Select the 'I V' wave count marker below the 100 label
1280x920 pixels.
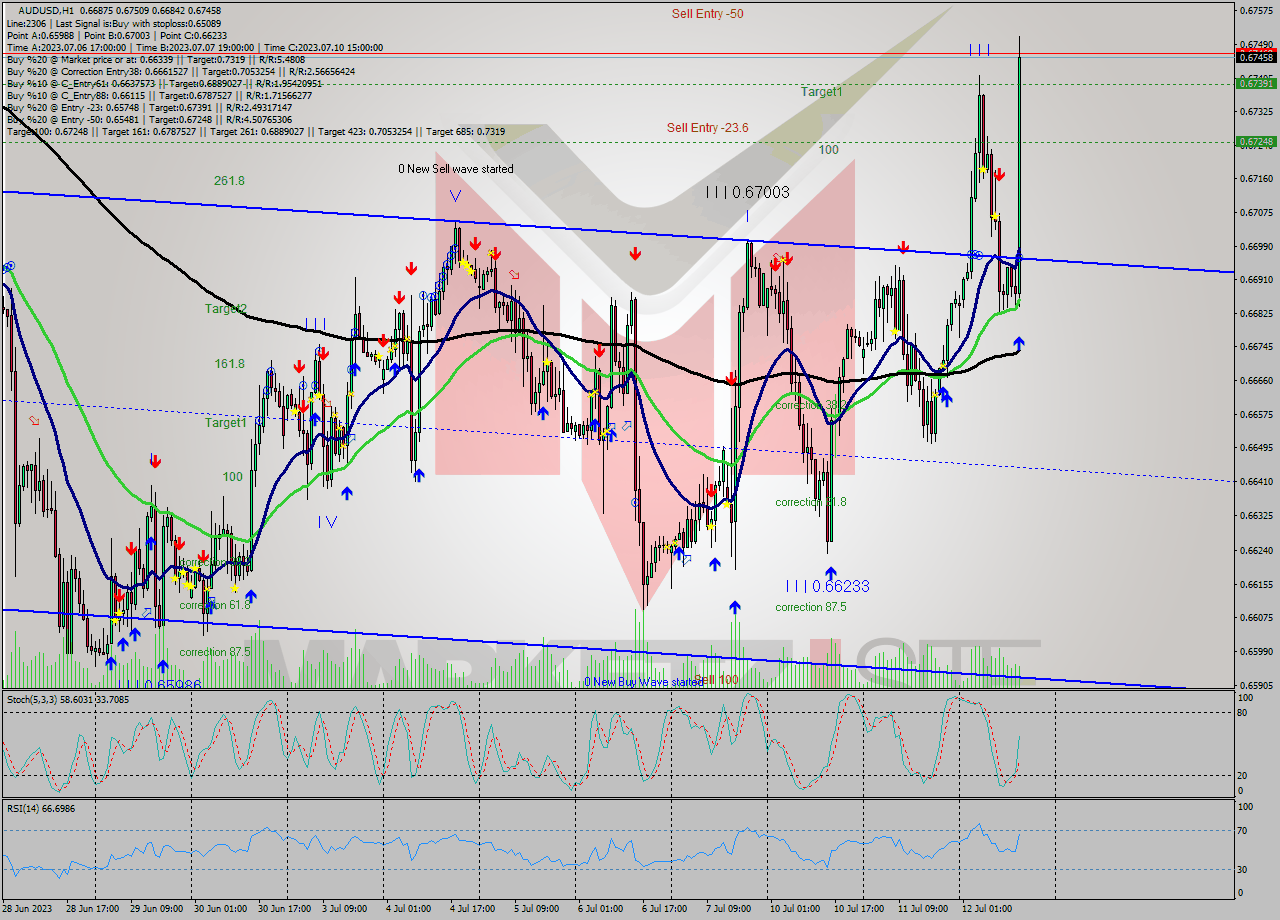point(327,520)
